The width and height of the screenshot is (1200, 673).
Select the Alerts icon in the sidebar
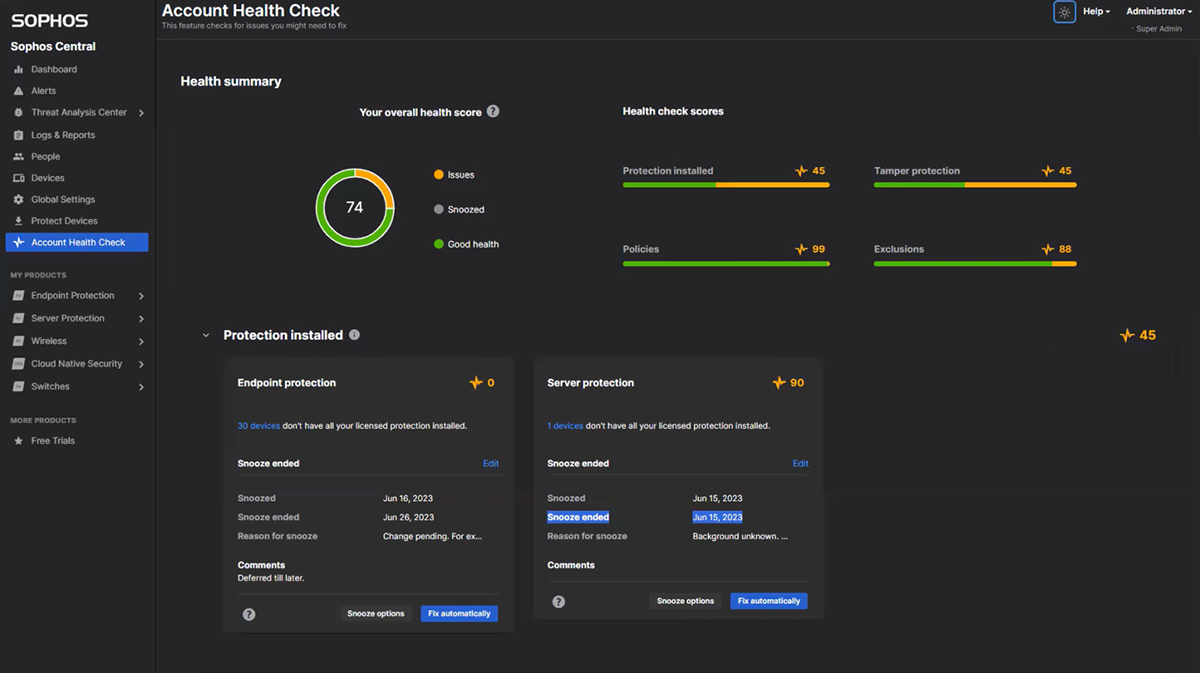pos(17,90)
